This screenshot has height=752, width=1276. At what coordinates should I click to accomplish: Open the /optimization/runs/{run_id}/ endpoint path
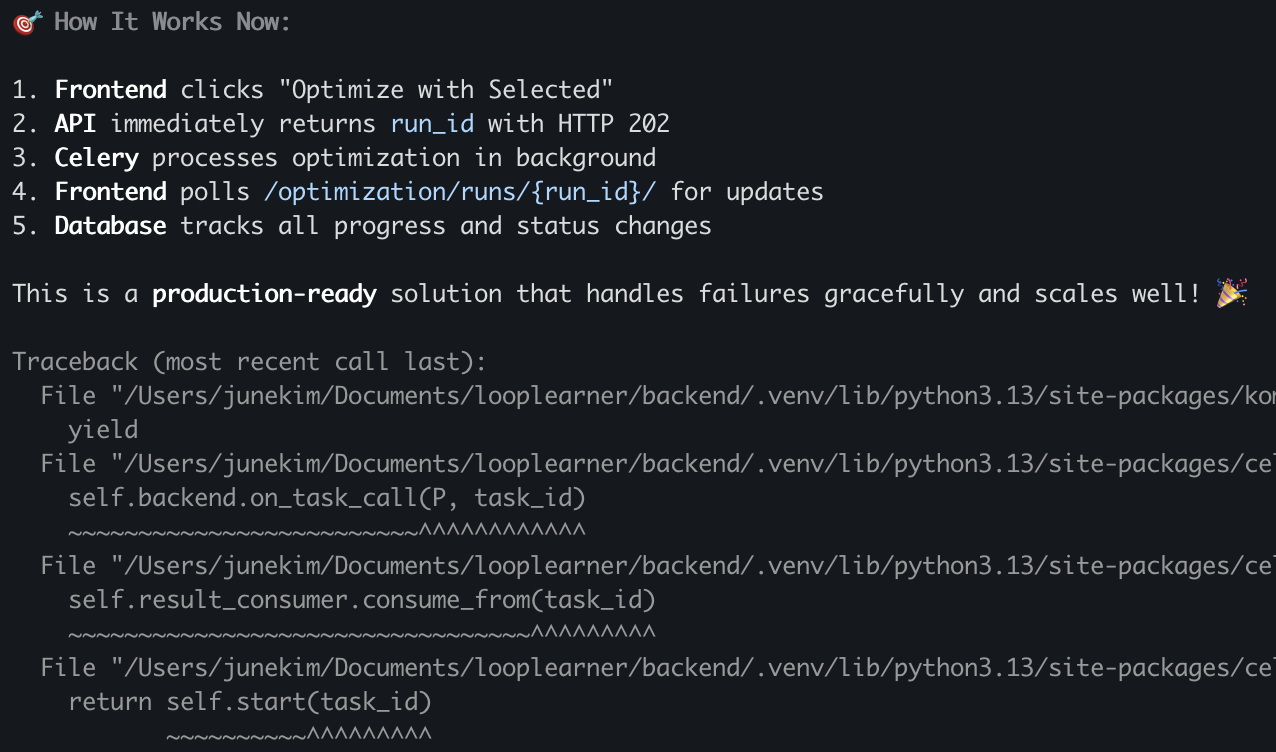[x=459, y=192]
